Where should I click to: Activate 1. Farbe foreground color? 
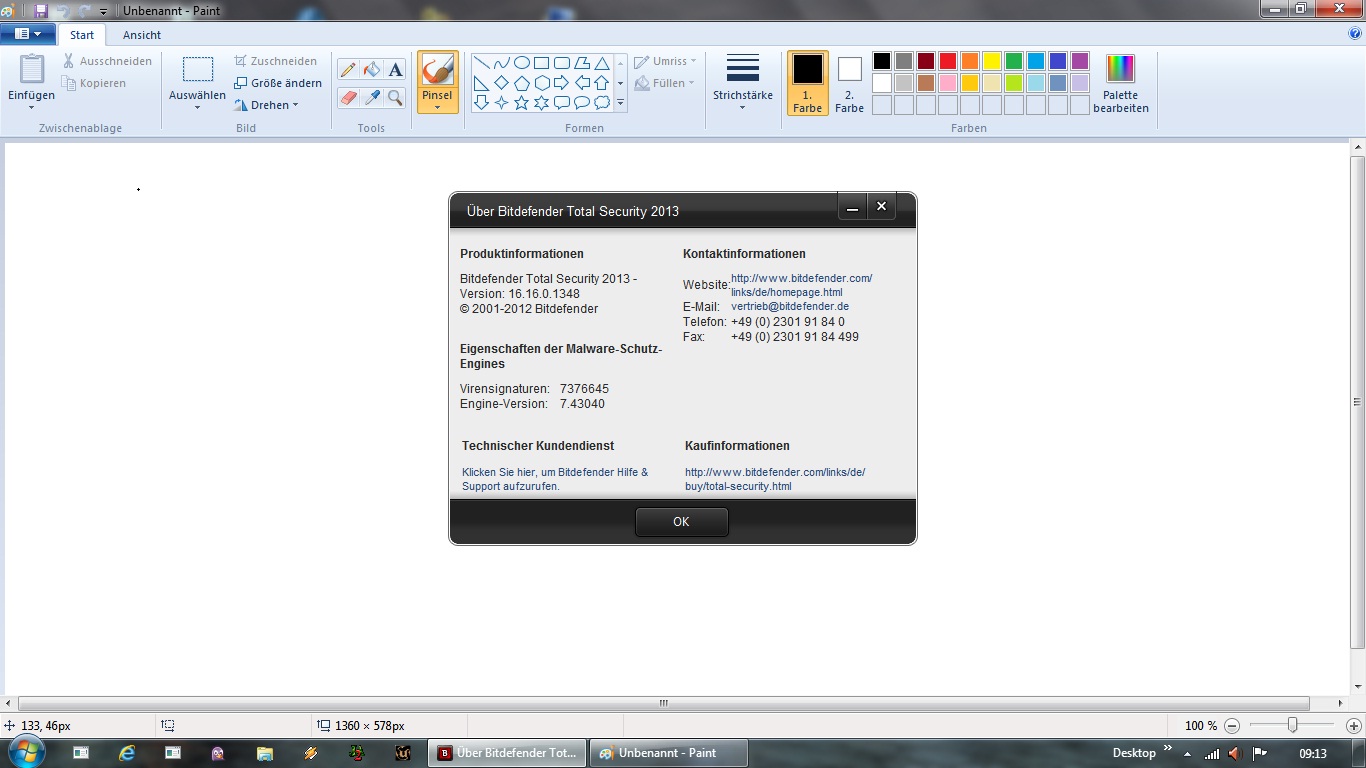click(807, 83)
